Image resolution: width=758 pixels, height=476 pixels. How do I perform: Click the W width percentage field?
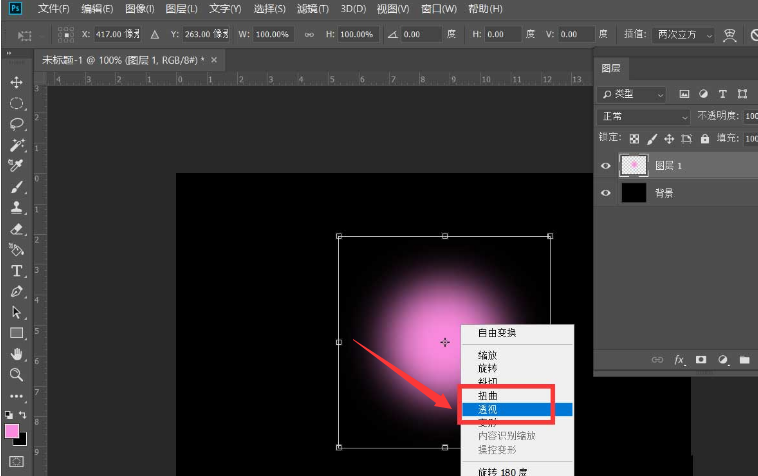[273, 34]
